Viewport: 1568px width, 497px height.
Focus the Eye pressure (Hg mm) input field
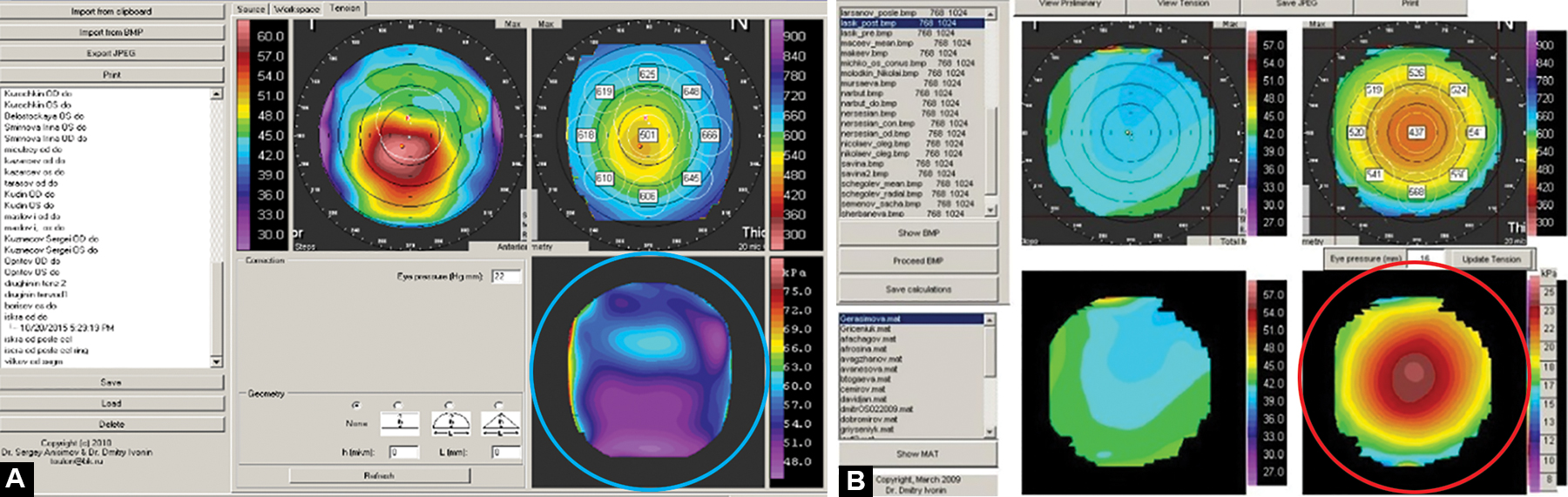[506, 276]
